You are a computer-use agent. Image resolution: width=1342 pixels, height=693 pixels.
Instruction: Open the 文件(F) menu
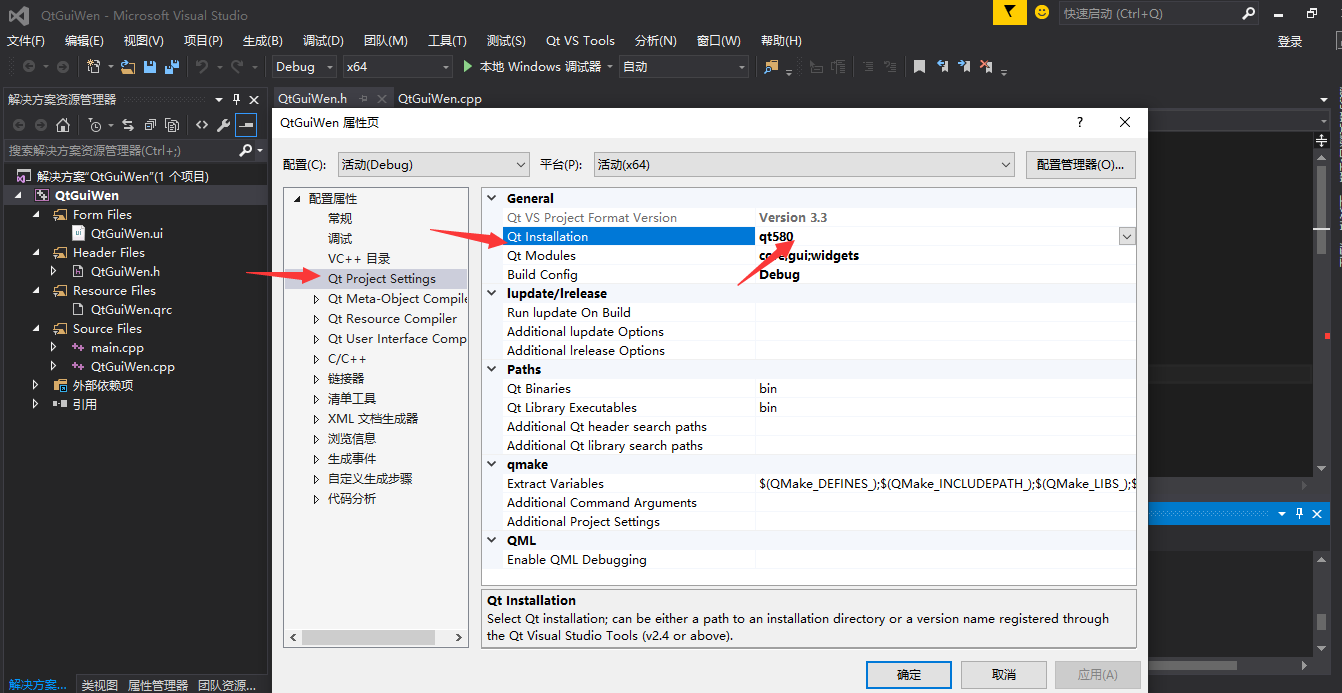coord(26,41)
